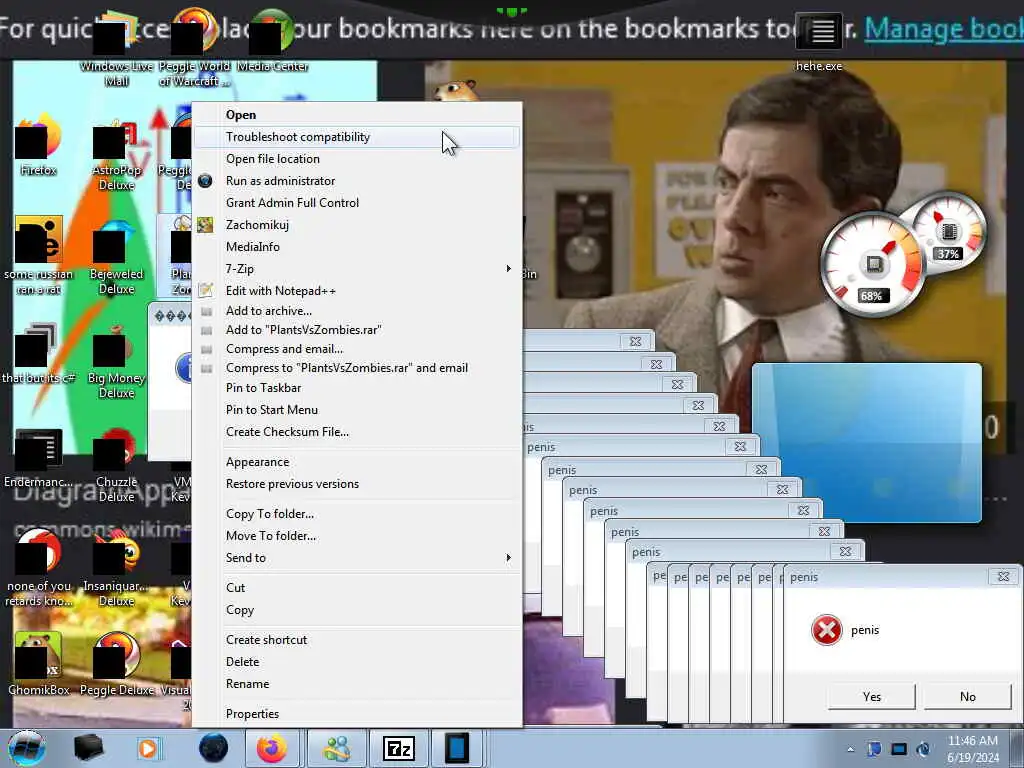Open Windows Live Messenger taskbar icon
This screenshot has height=768, width=1024.
coord(337,748)
